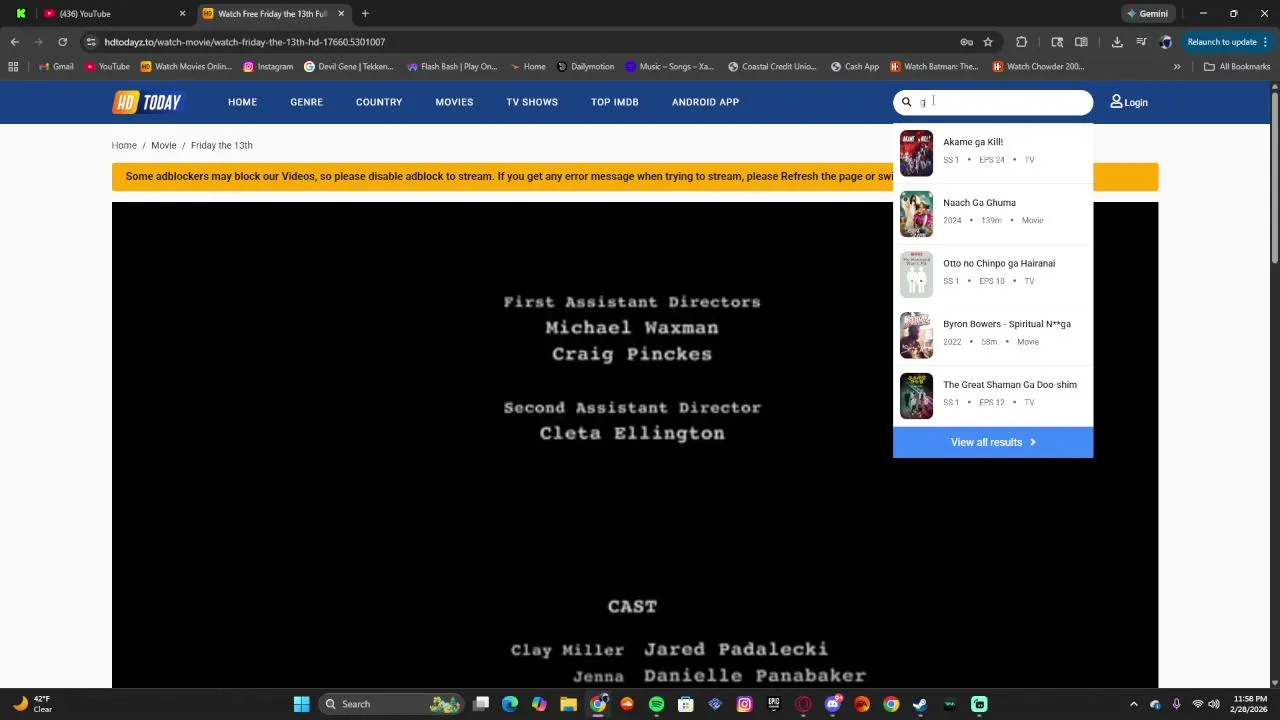Open the MOVIES navigation item
The image size is (1280, 720).
click(454, 102)
